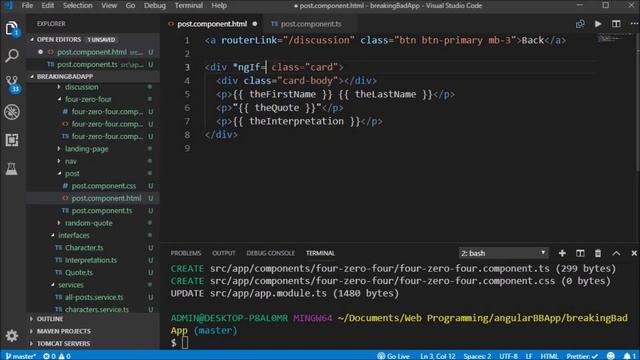Change indentation via Spaces: 2

click(x=477, y=356)
